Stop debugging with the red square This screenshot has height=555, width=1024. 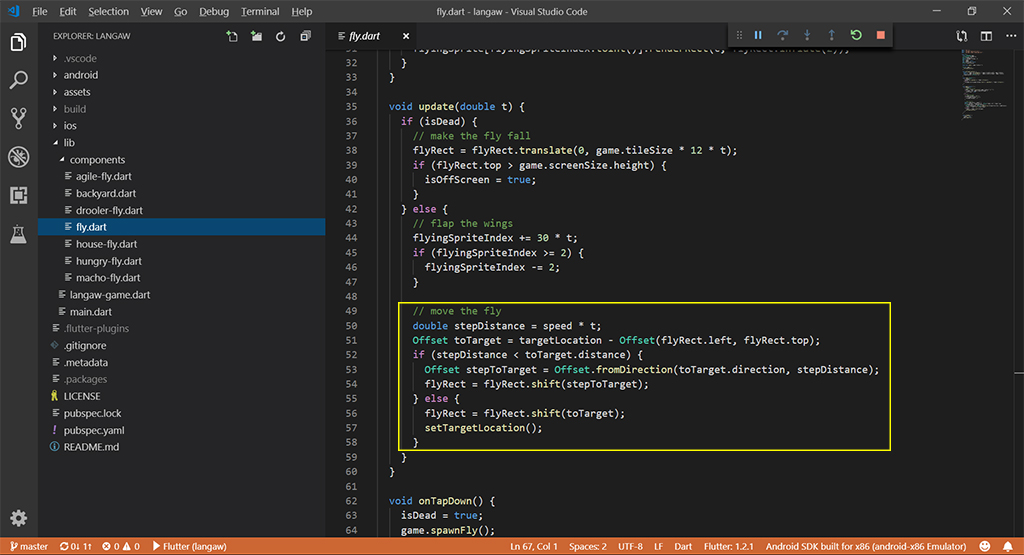coord(880,36)
